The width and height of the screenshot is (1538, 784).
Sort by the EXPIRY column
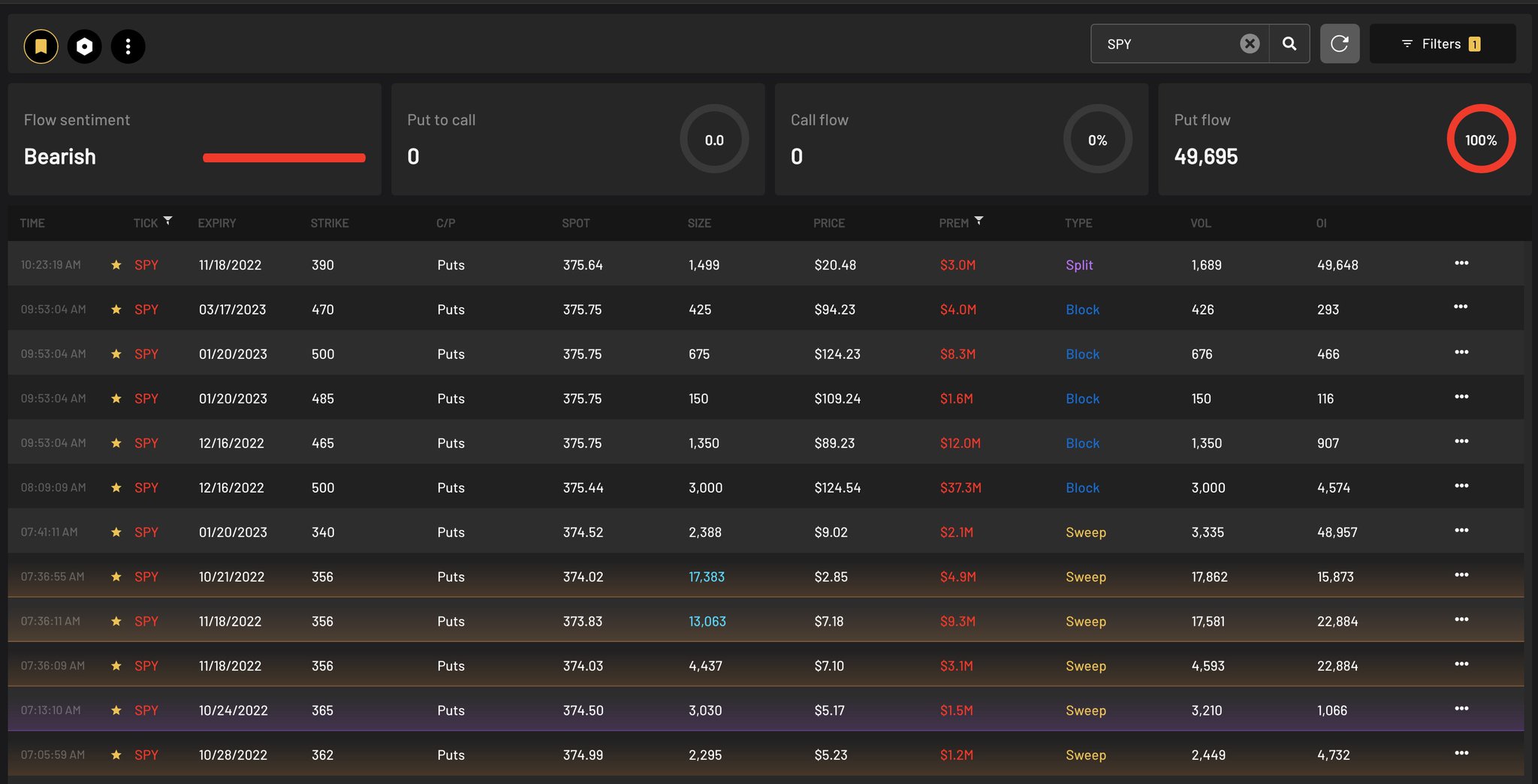click(217, 223)
